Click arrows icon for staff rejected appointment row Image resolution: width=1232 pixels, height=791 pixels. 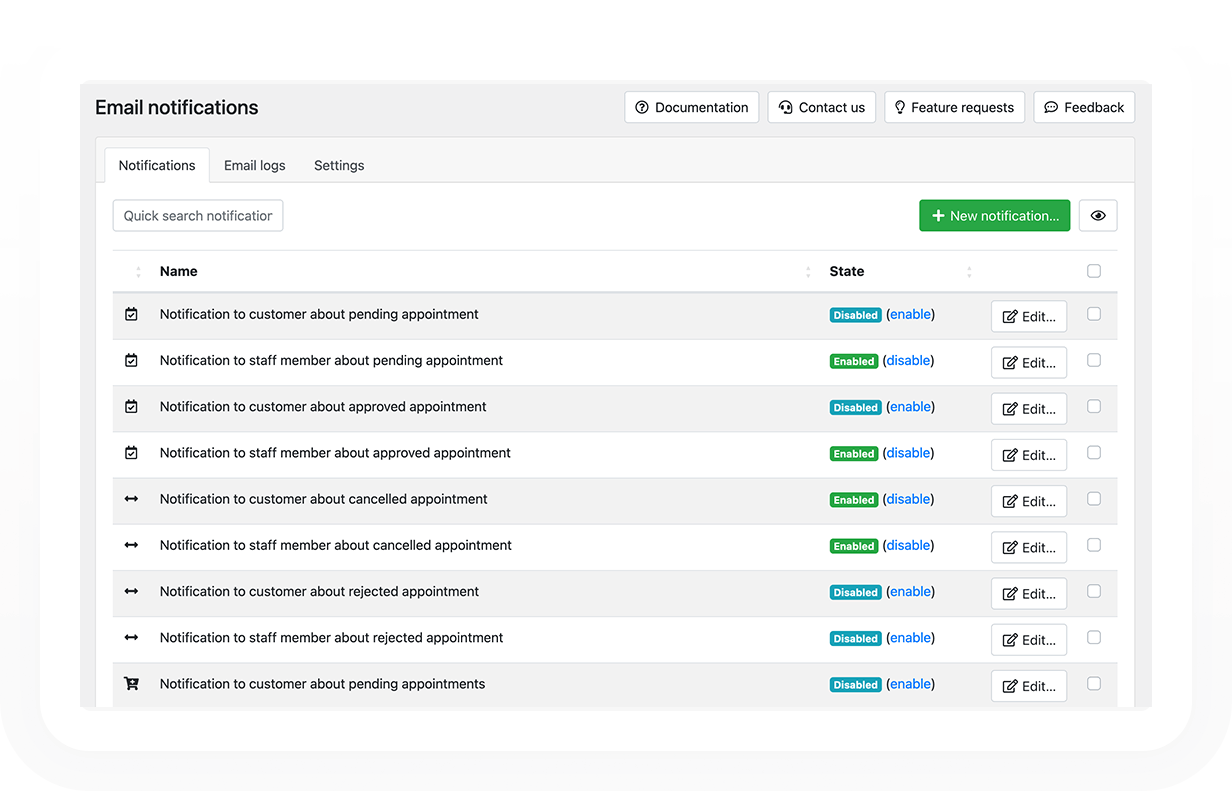131,637
